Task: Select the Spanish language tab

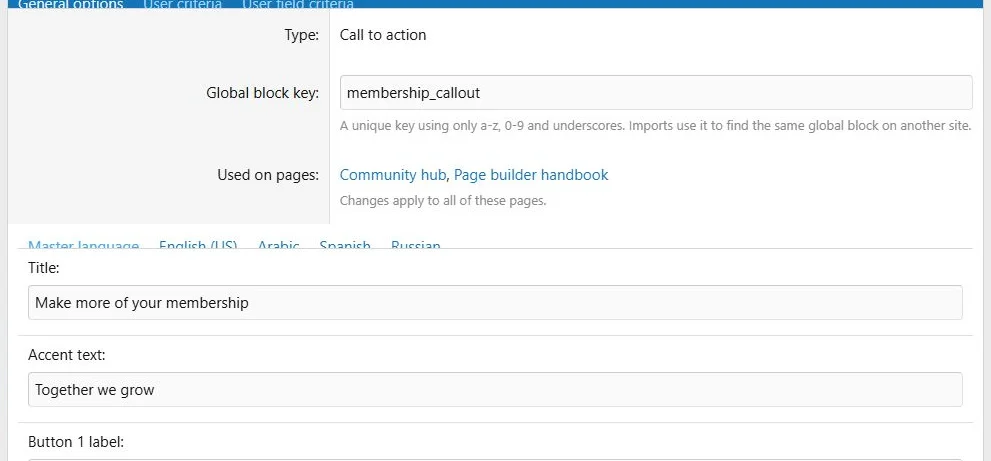Action: click(x=345, y=245)
